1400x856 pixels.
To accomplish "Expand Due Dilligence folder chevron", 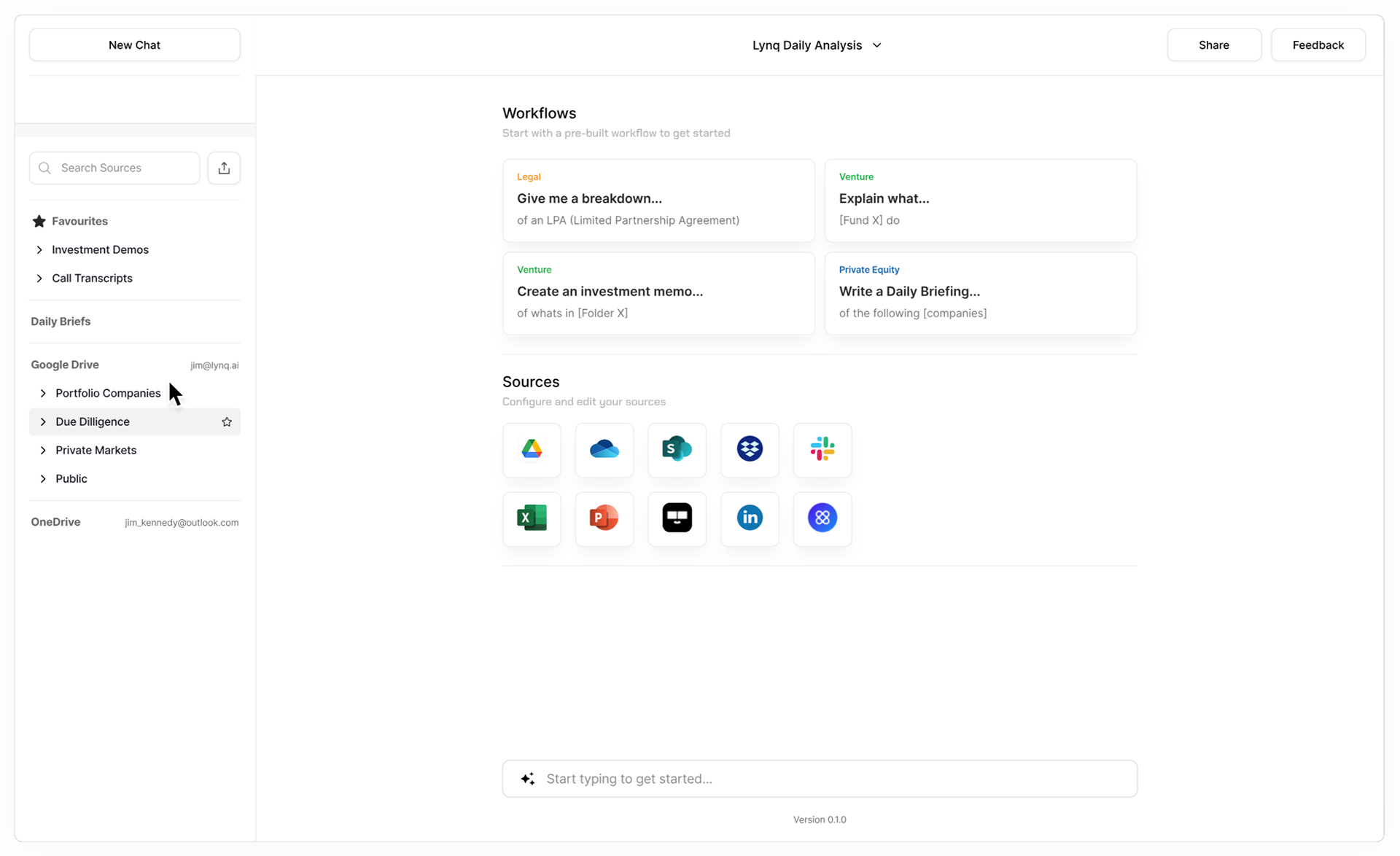I will (43, 421).
